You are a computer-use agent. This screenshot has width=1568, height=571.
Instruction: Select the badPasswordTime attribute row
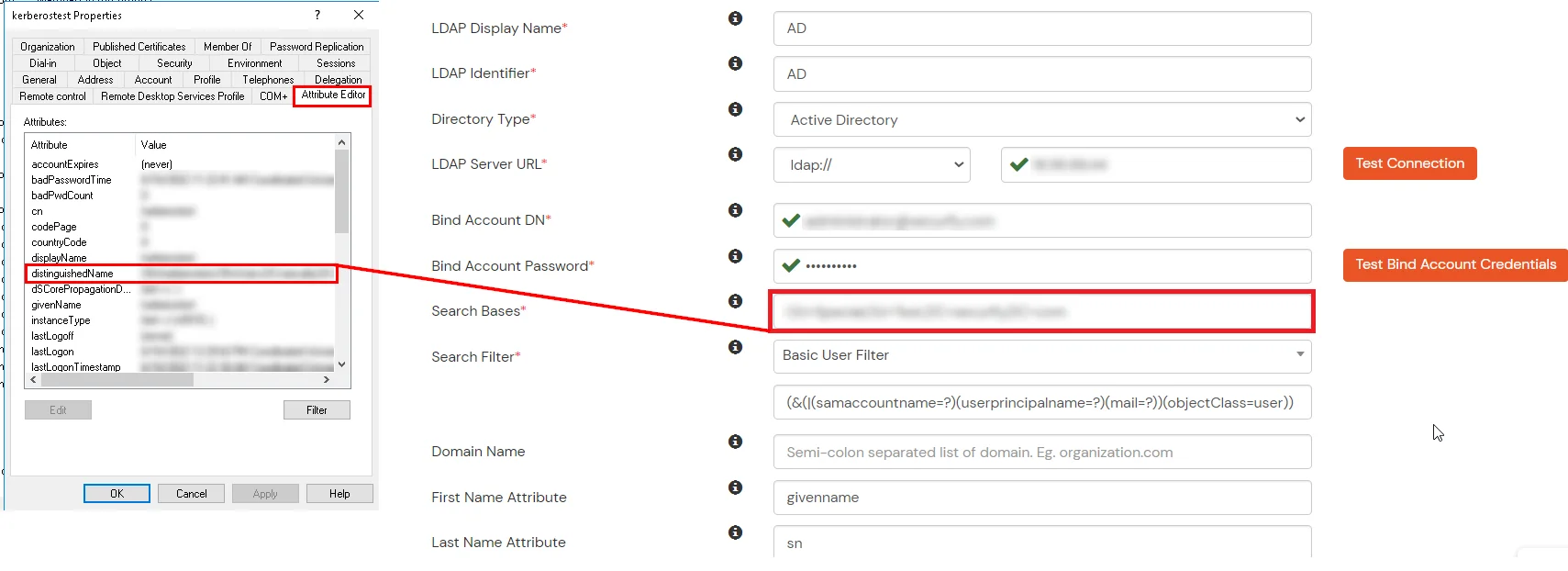[181, 180]
